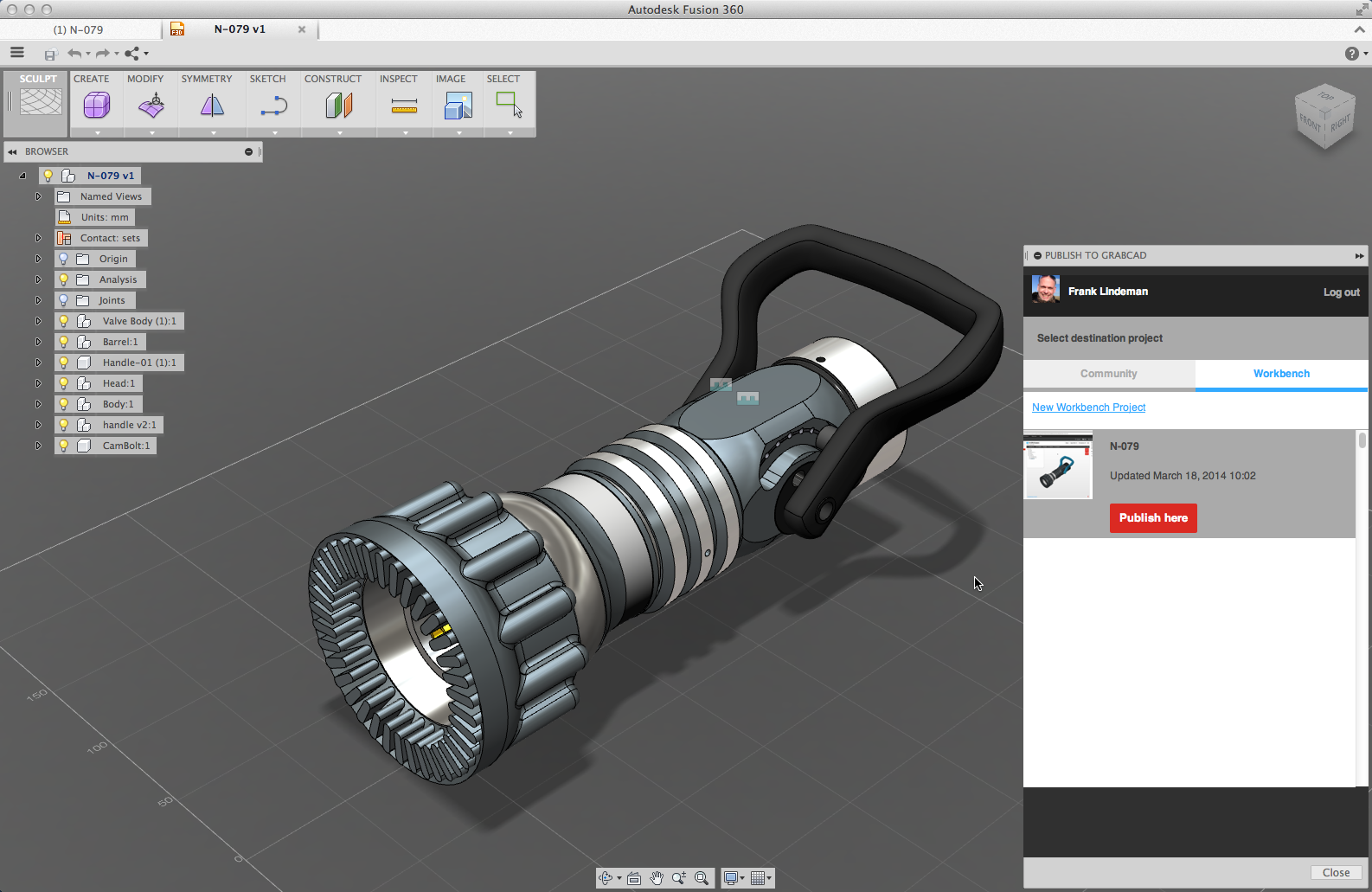Toggle CamBolt:1 lightbulb visibility
Image resolution: width=1372 pixels, height=892 pixels.
[x=63, y=446]
